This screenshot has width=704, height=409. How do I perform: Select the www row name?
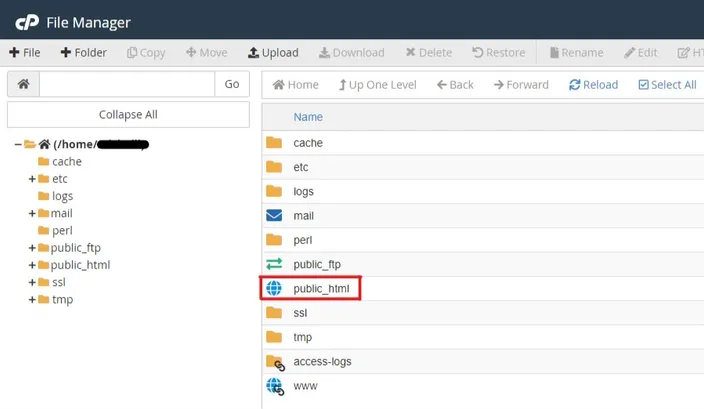[305, 386]
